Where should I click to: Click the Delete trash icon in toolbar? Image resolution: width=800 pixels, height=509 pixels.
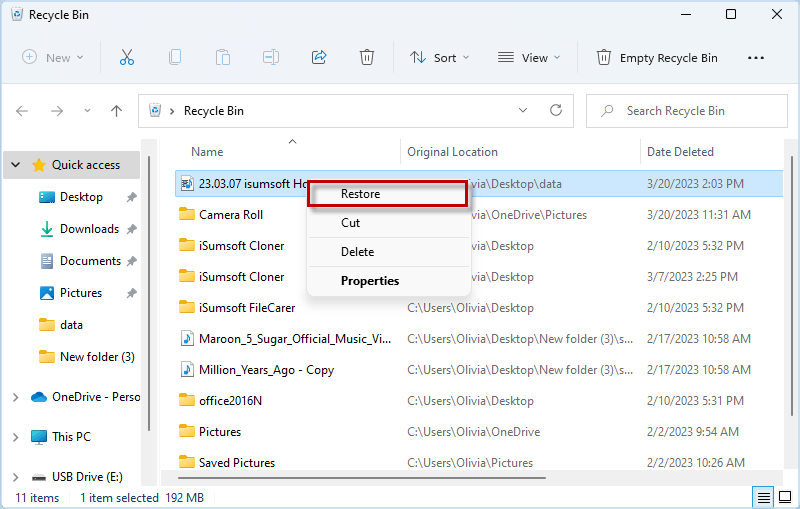[367, 57]
